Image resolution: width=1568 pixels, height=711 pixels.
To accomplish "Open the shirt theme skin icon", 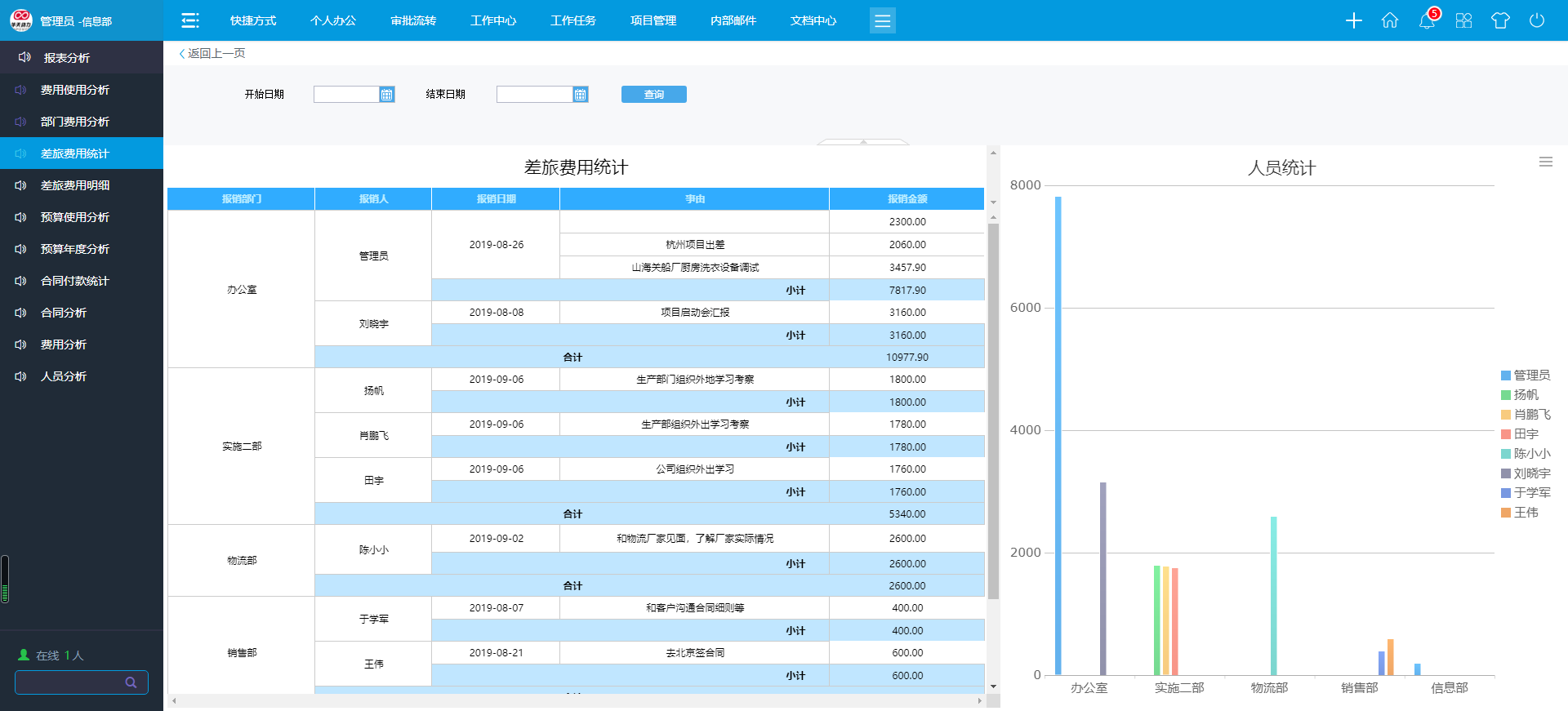I will click(1500, 20).
